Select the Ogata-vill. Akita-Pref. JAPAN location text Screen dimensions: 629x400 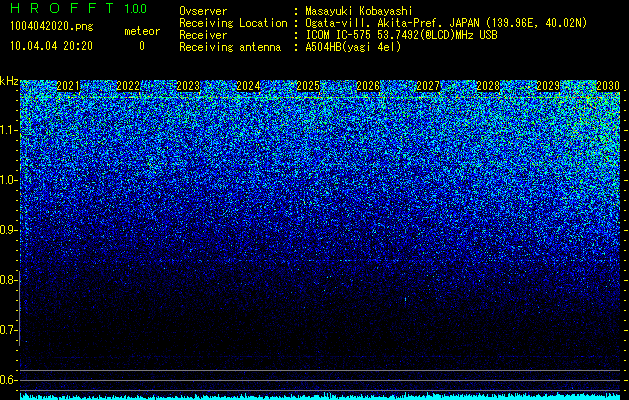click(446, 23)
